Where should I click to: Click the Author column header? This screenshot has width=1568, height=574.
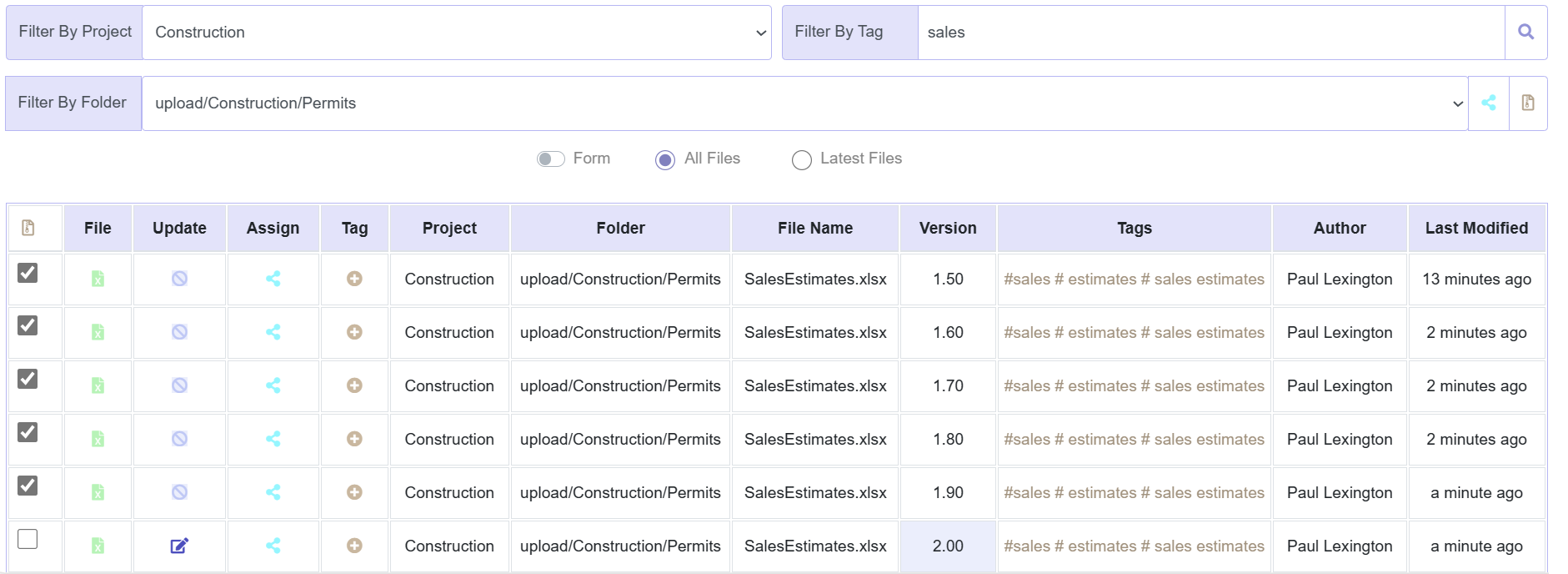pos(1340,228)
